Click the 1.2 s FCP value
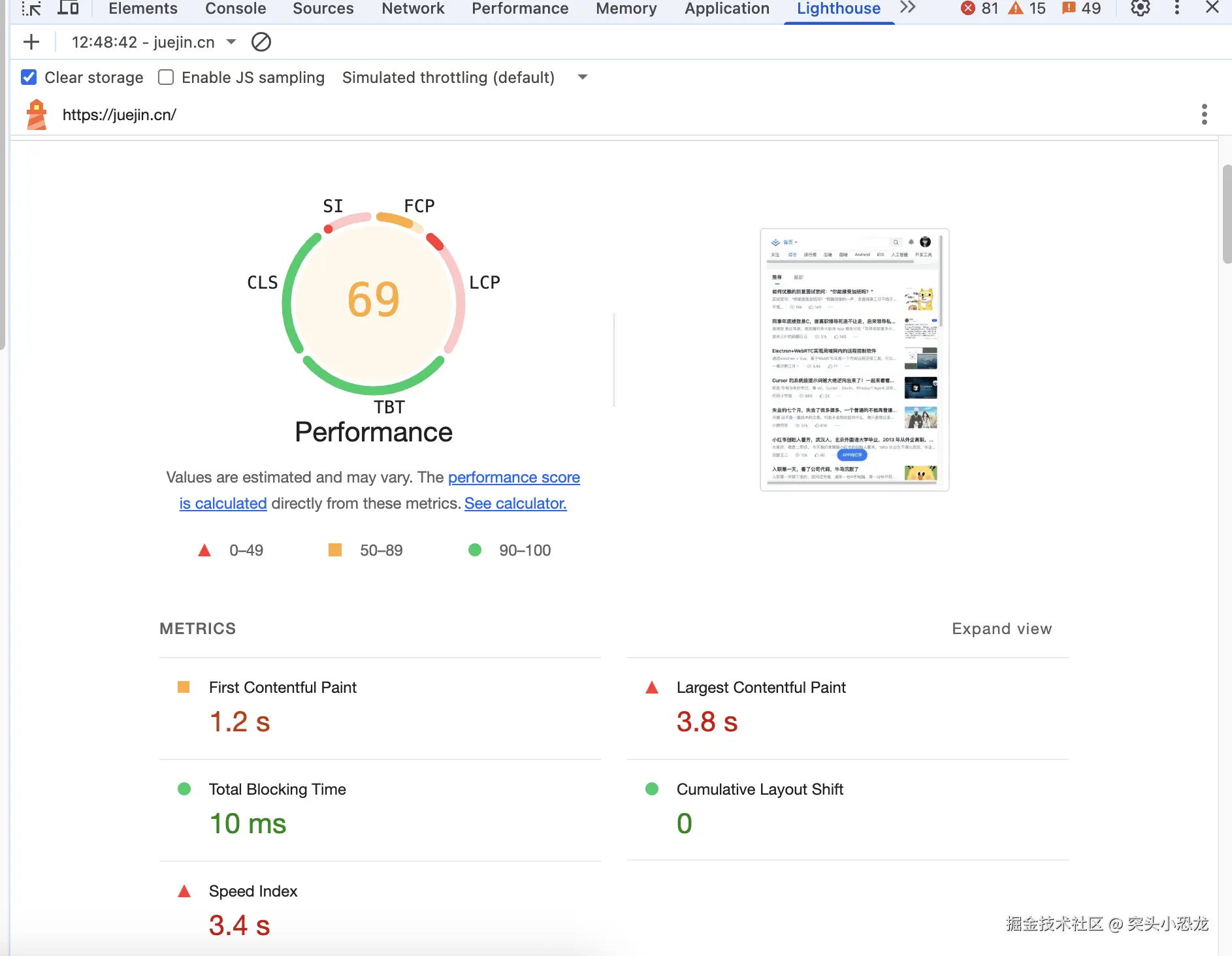 point(240,722)
